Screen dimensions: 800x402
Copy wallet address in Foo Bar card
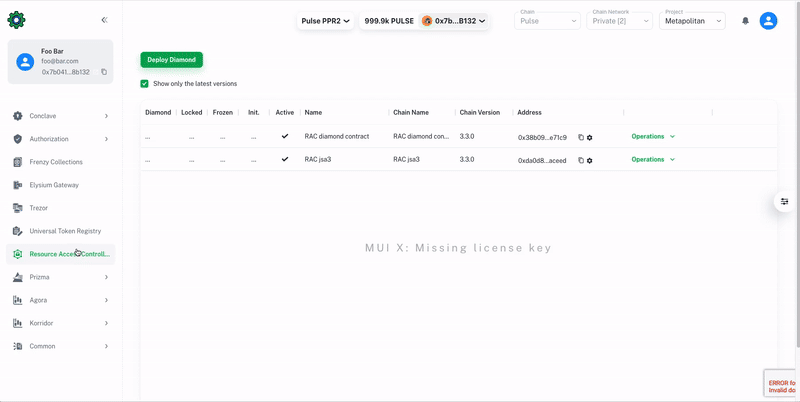104,72
